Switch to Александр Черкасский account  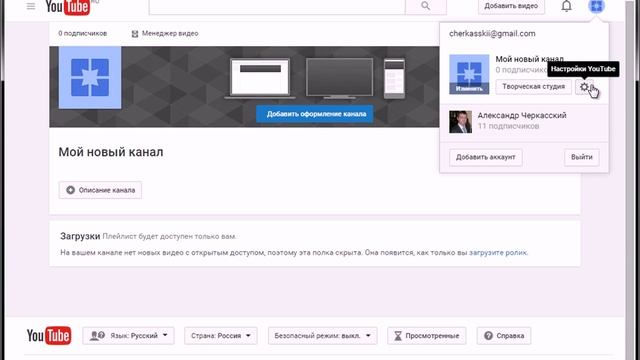[x=524, y=121]
